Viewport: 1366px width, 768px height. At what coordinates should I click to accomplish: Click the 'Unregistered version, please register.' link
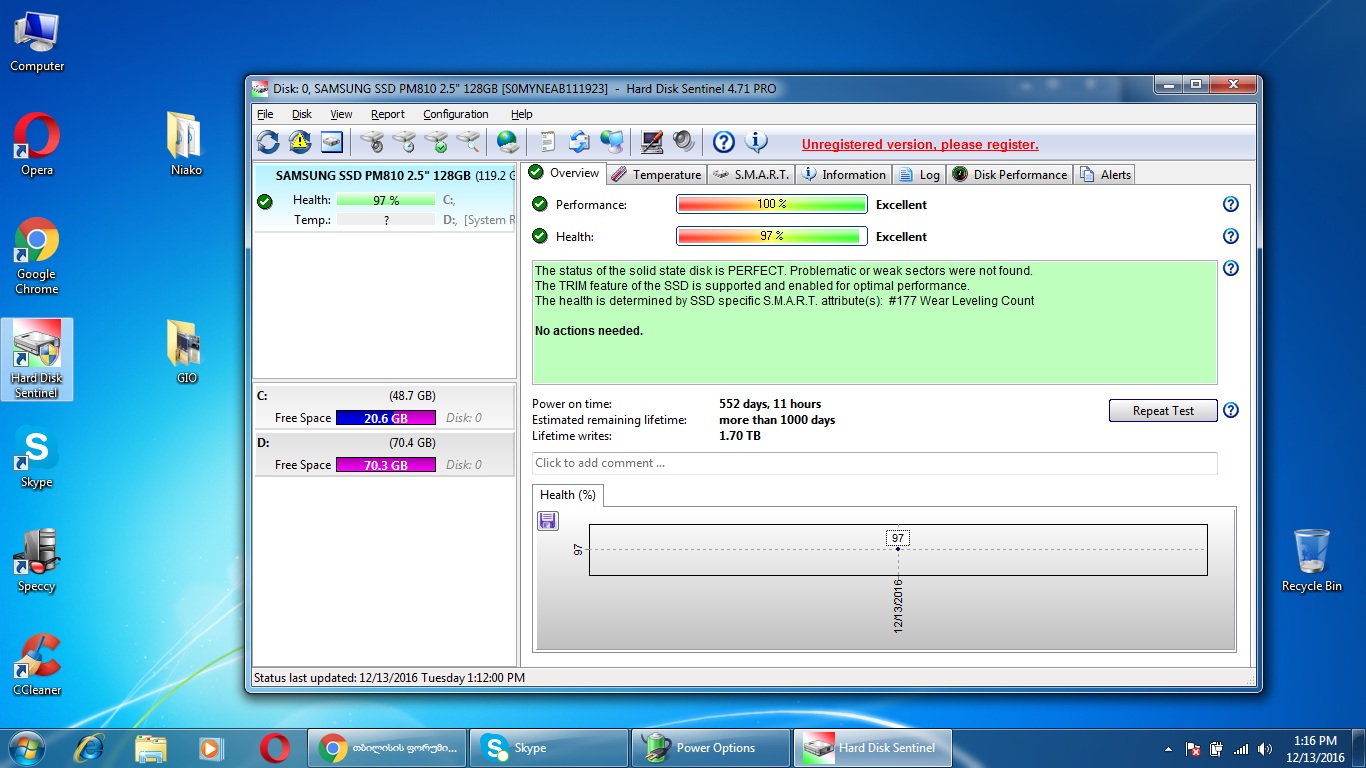pyautogui.click(x=920, y=144)
